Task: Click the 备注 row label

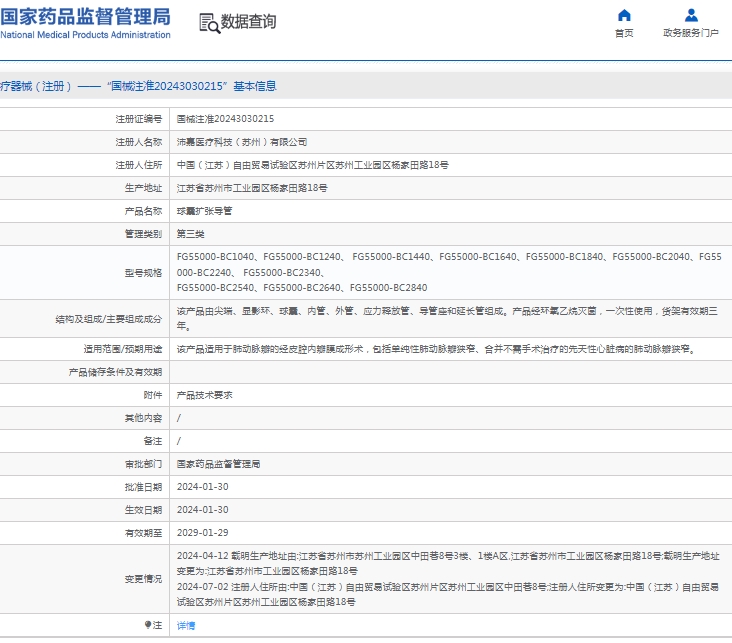Action: tap(153, 441)
